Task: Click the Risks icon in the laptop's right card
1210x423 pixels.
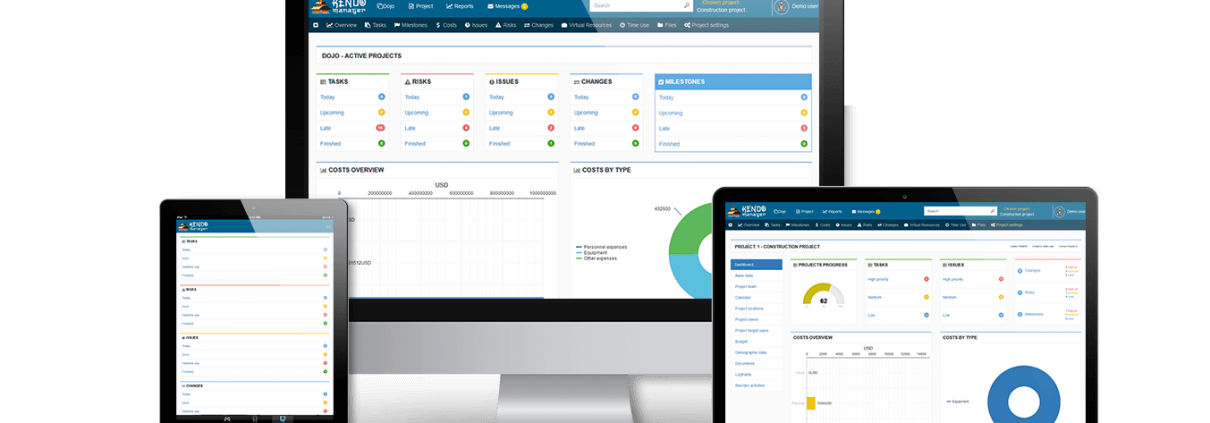Action: [x=1020, y=292]
